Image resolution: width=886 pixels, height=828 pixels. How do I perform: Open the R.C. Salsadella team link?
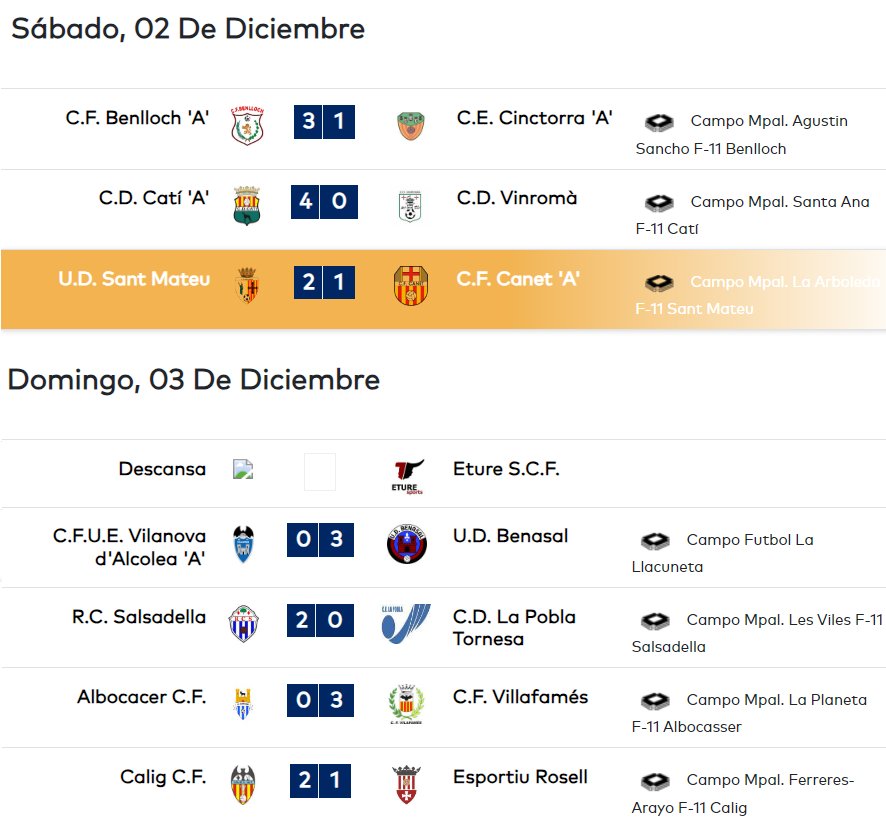pyautogui.click(x=138, y=617)
